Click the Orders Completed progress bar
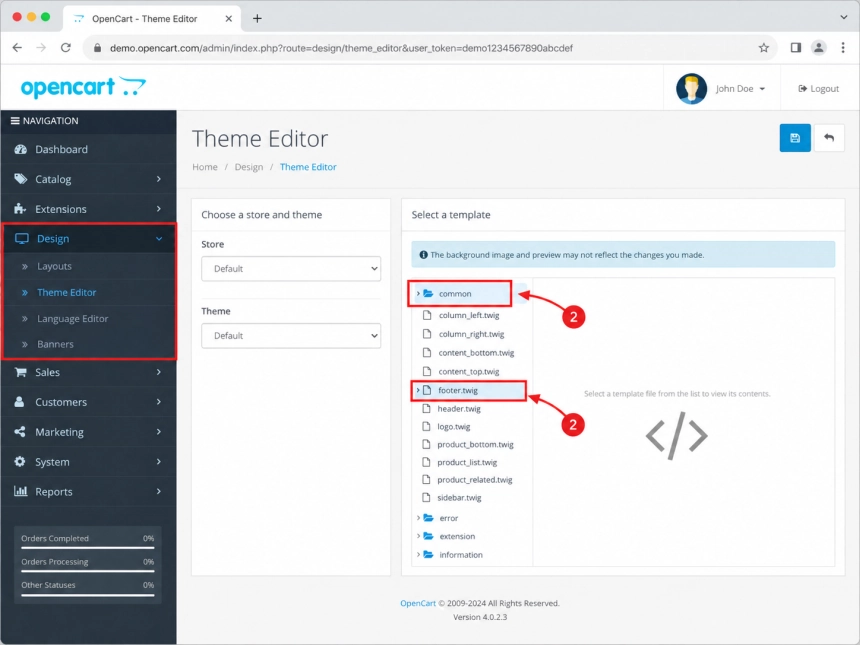860x645 pixels. [x=88, y=547]
